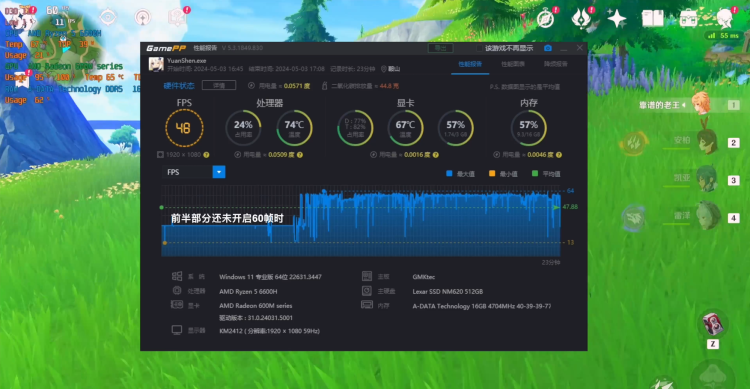Image resolution: width=750 pixels, height=389 pixels.
Task: Open the FPS chart metric dropdown arrow
Action: click(219, 172)
